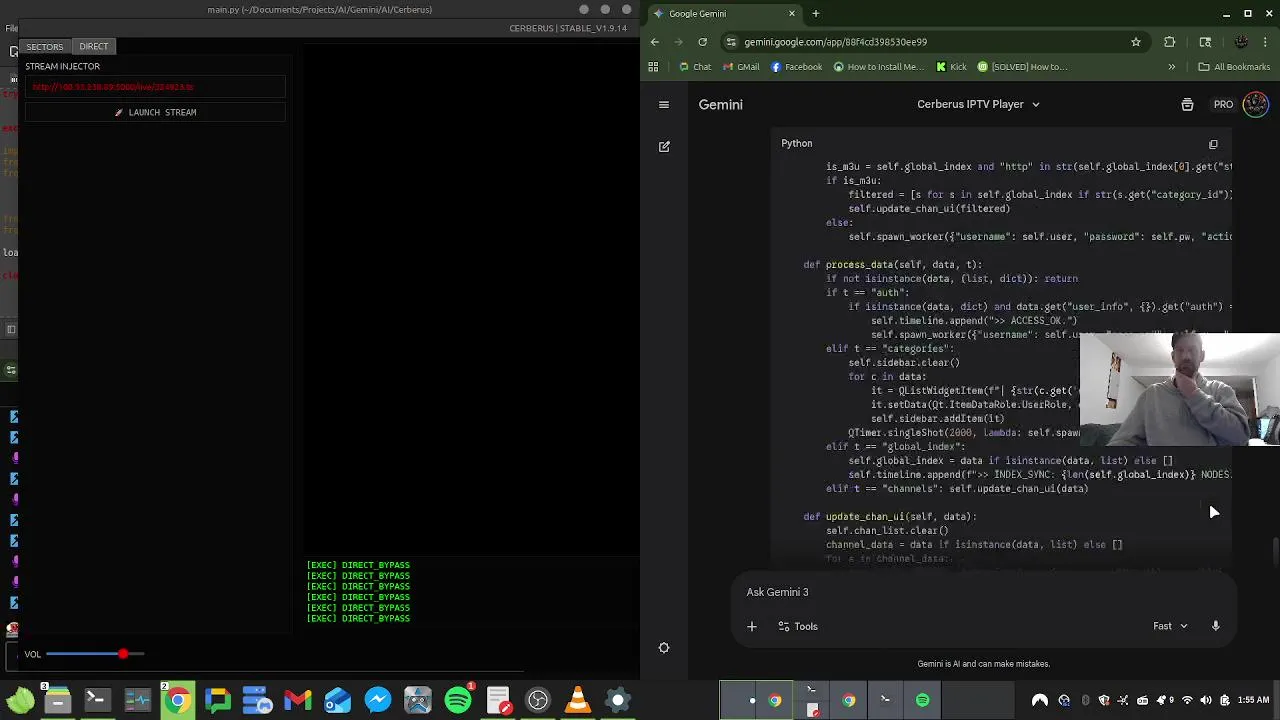This screenshot has width=1280, height=720.
Task: Click the 'def update_chan_ui' line in the code
Action: point(890,517)
